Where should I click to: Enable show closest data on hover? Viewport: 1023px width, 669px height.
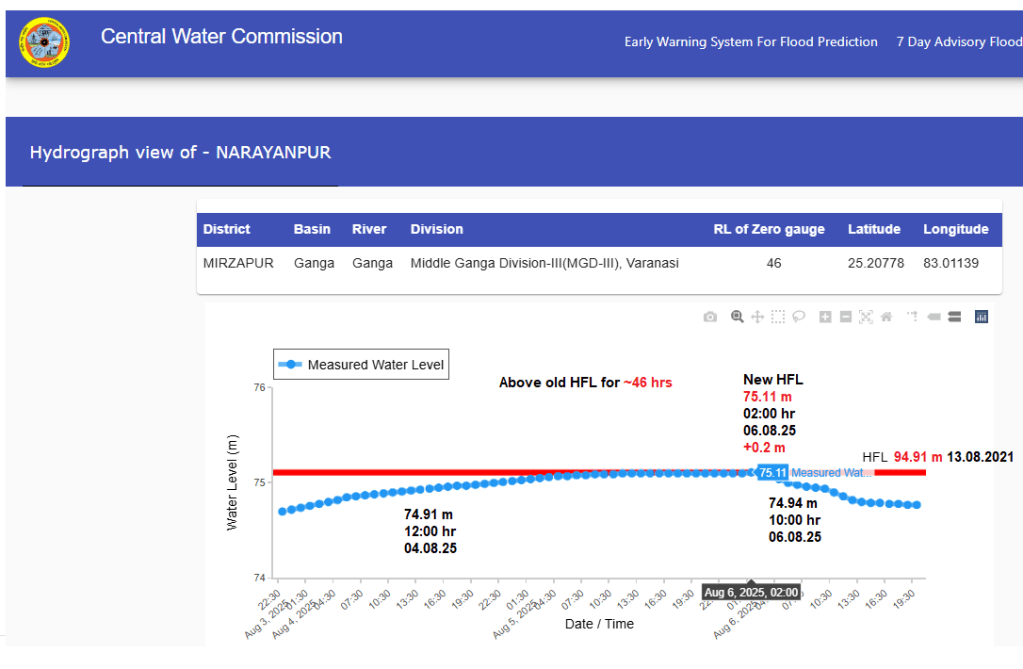[933, 317]
